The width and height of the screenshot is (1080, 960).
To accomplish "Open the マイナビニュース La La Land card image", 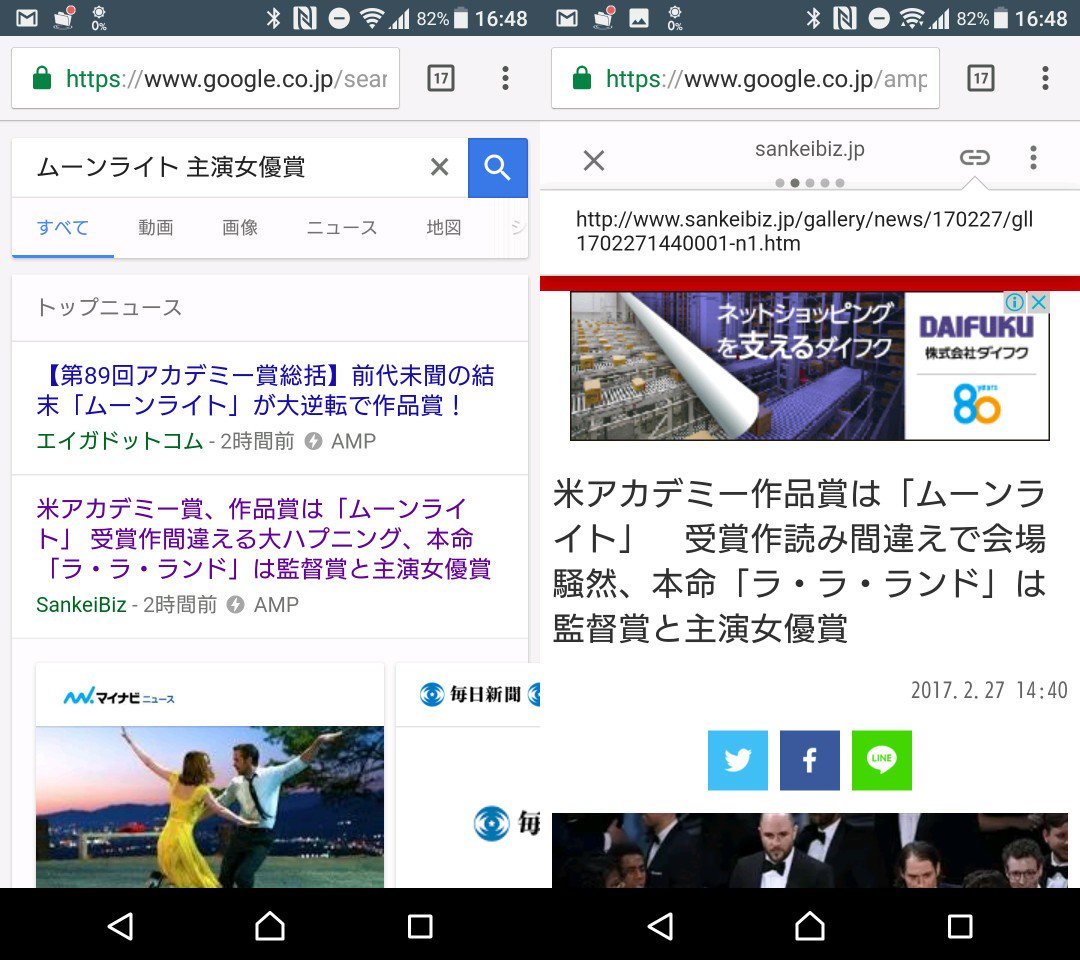I will click(210, 807).
